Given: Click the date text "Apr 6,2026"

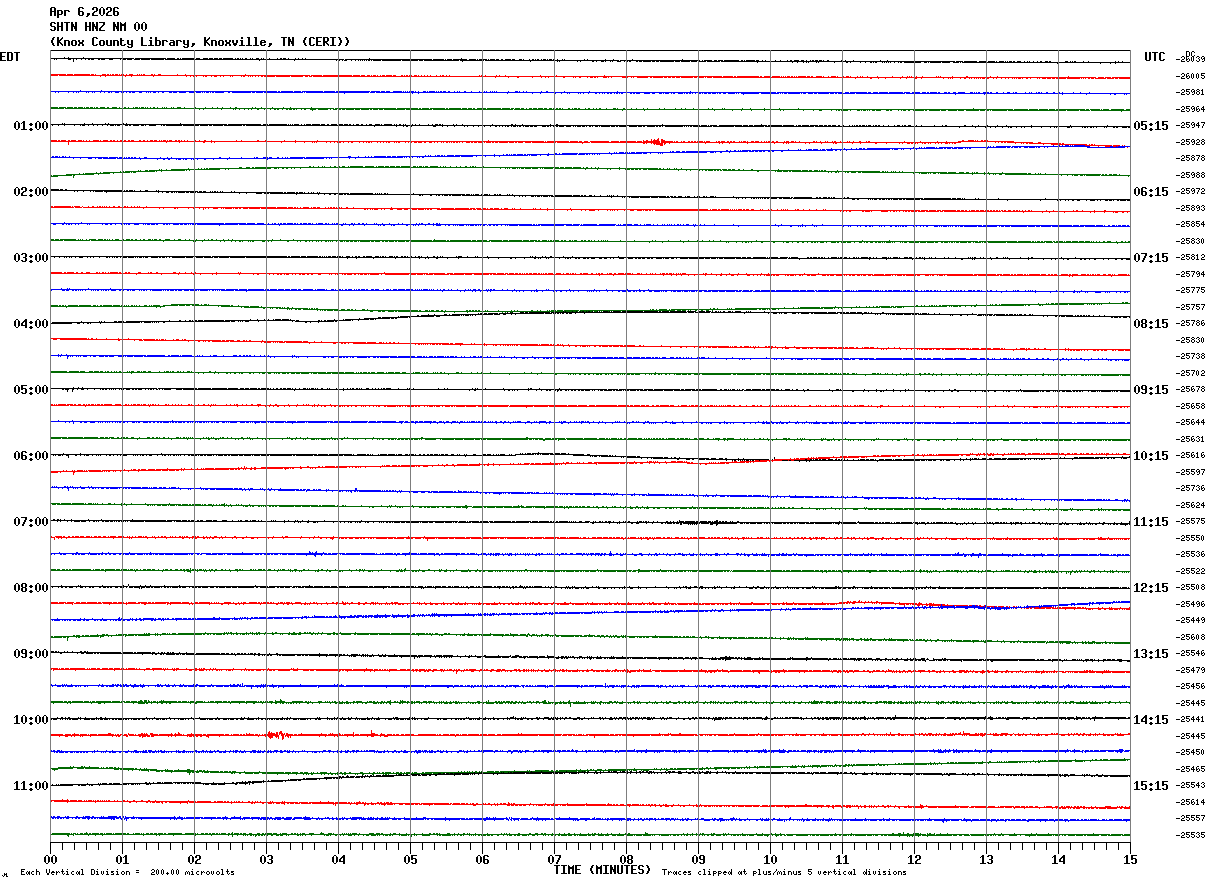Looking at the screenshot, I should click(84, 11).
